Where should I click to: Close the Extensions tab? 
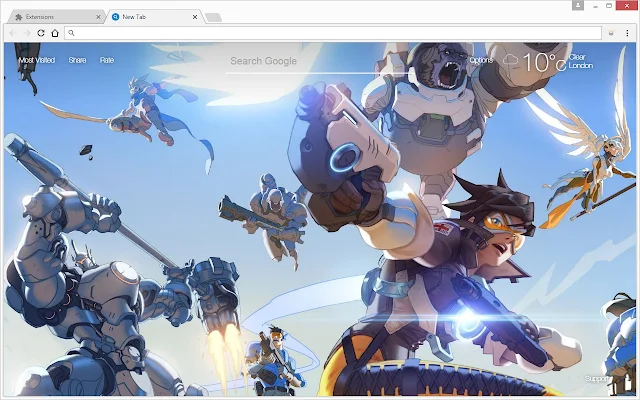[98, 17]
